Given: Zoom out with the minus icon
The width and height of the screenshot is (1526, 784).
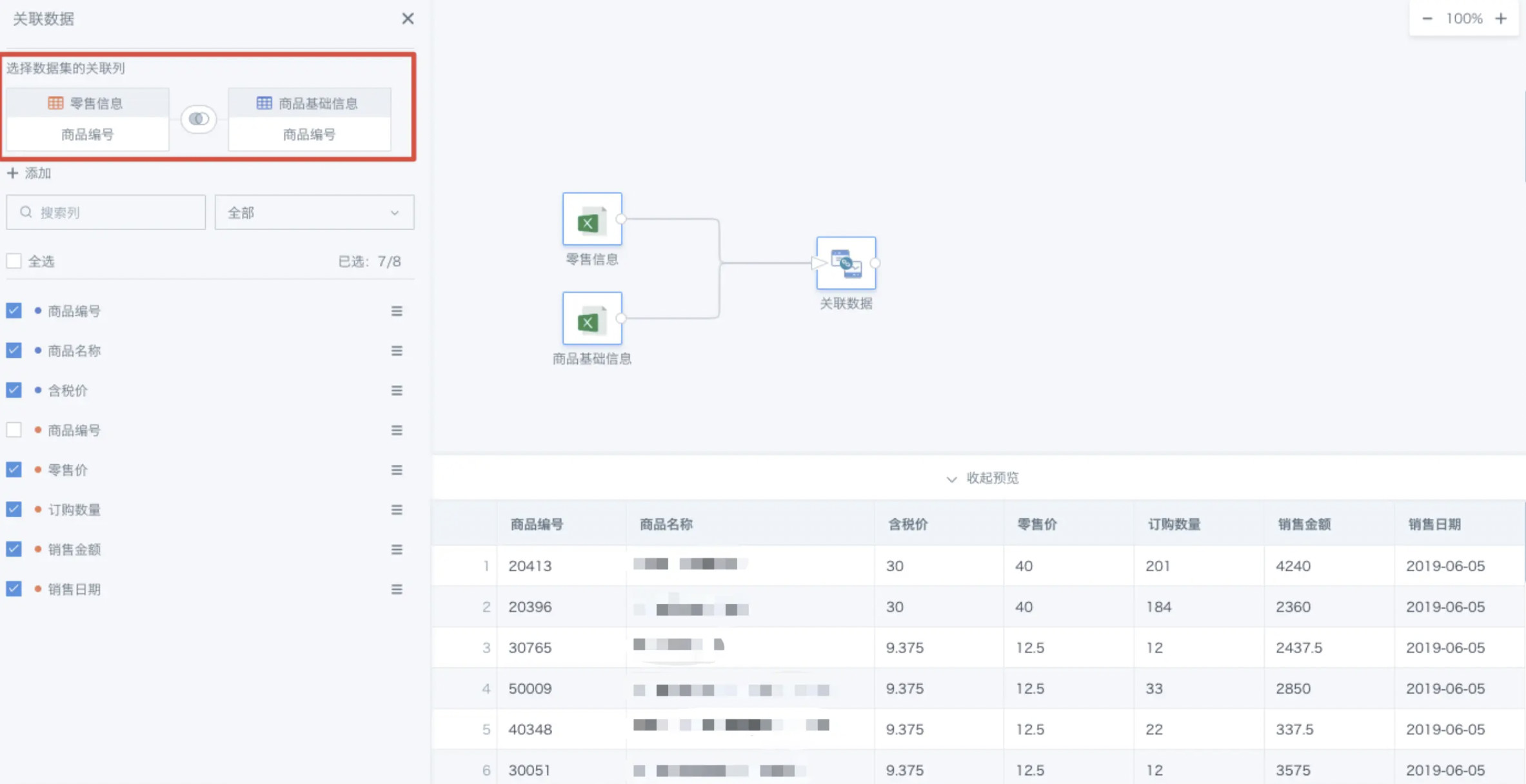Looking at the screenshot, I should point(1427,19).
